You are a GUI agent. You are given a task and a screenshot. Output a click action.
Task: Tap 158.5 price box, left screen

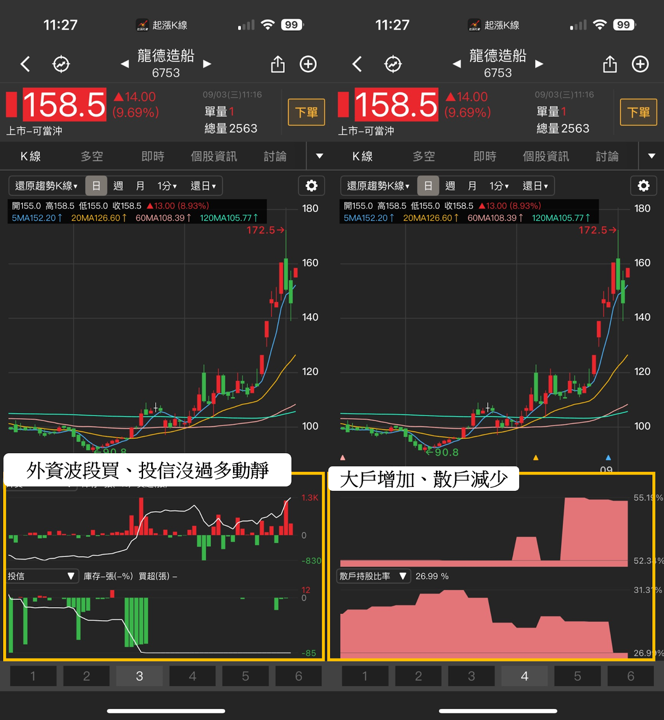click(64, 105)
